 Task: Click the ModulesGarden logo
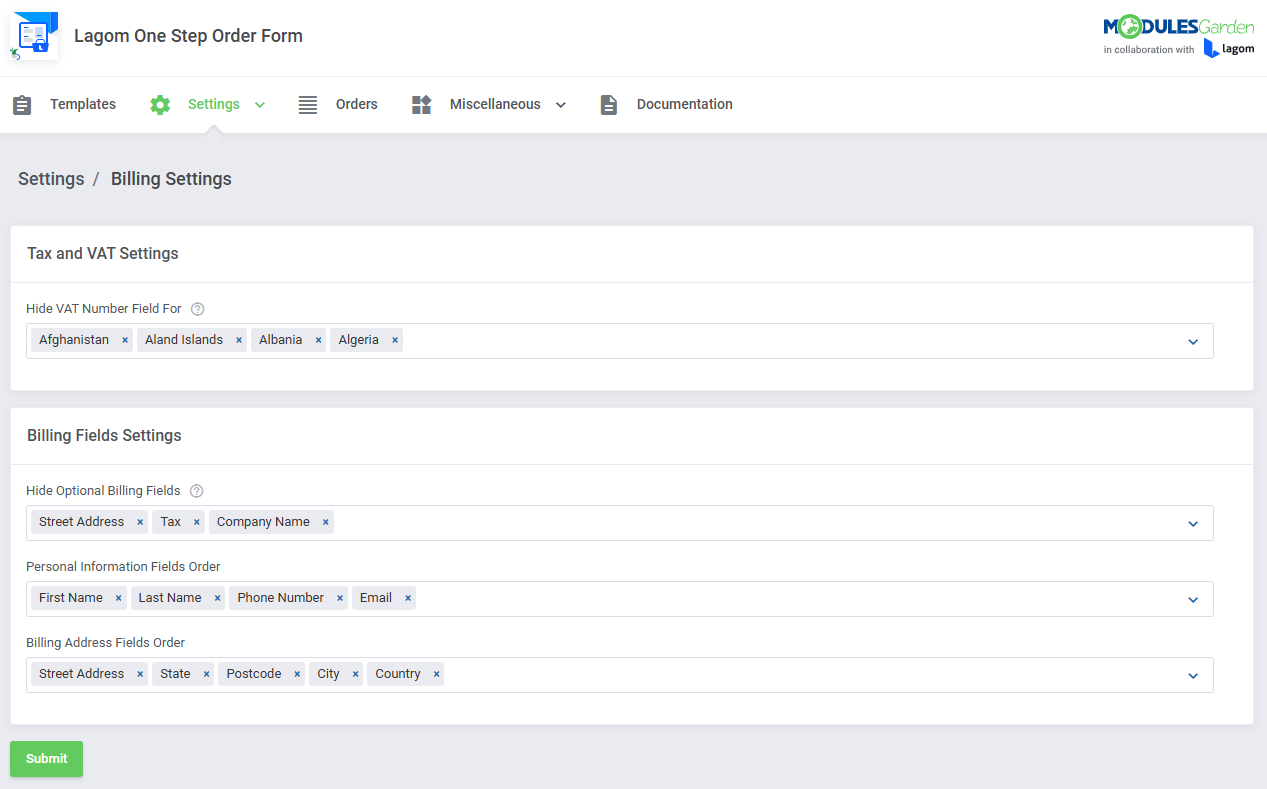[x=1179, y=27]
